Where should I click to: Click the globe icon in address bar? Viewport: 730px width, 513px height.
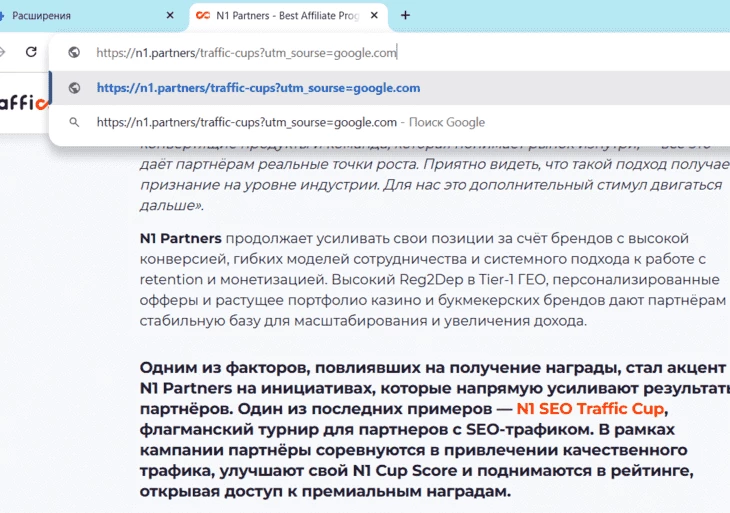point(74,53)
